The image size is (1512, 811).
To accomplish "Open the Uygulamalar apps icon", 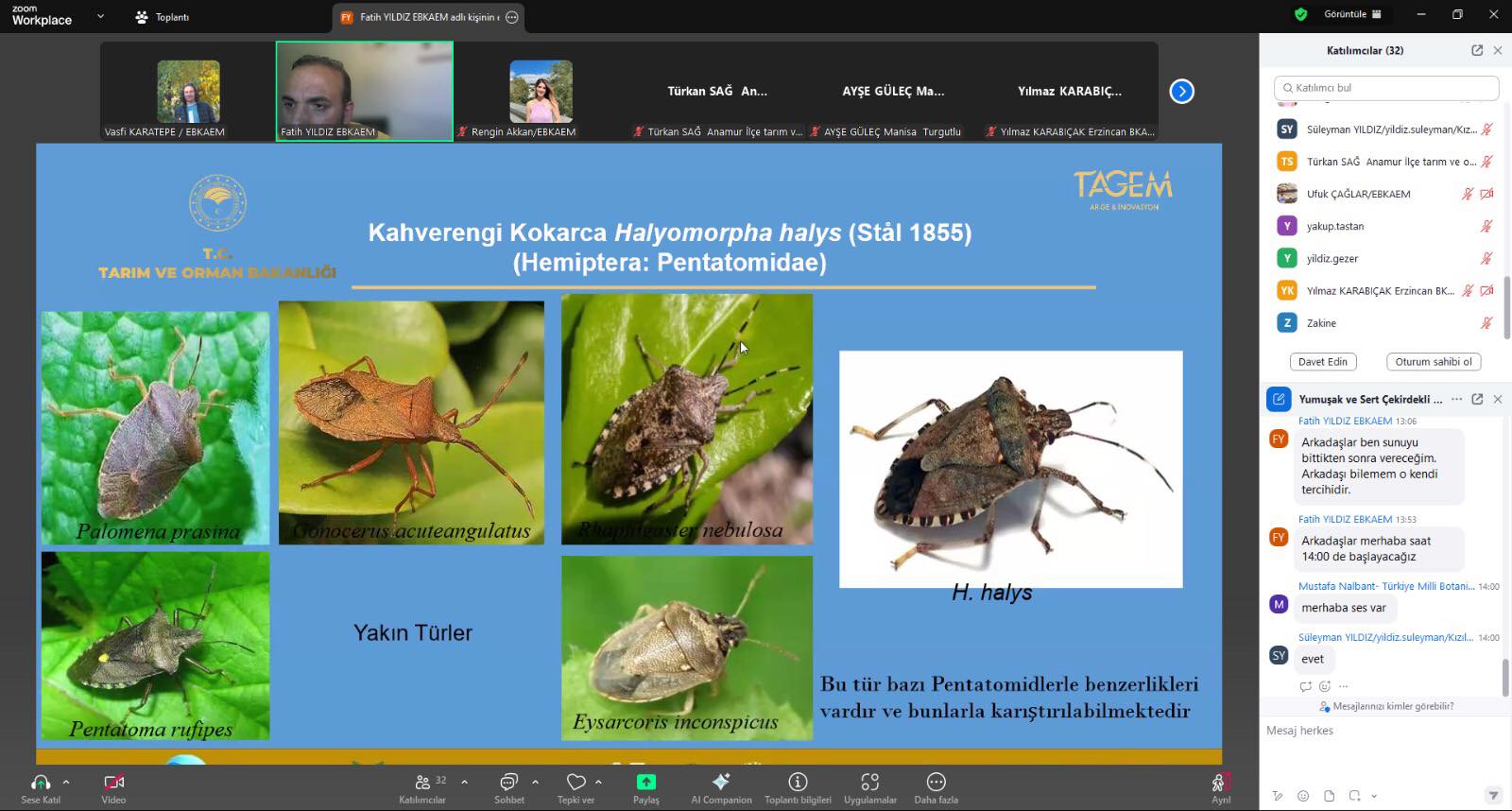I will [869, 783].
